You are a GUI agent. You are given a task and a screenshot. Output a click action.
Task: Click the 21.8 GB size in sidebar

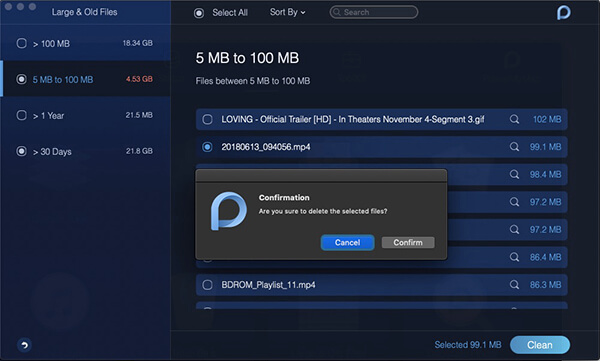click(x=139, y=151)
